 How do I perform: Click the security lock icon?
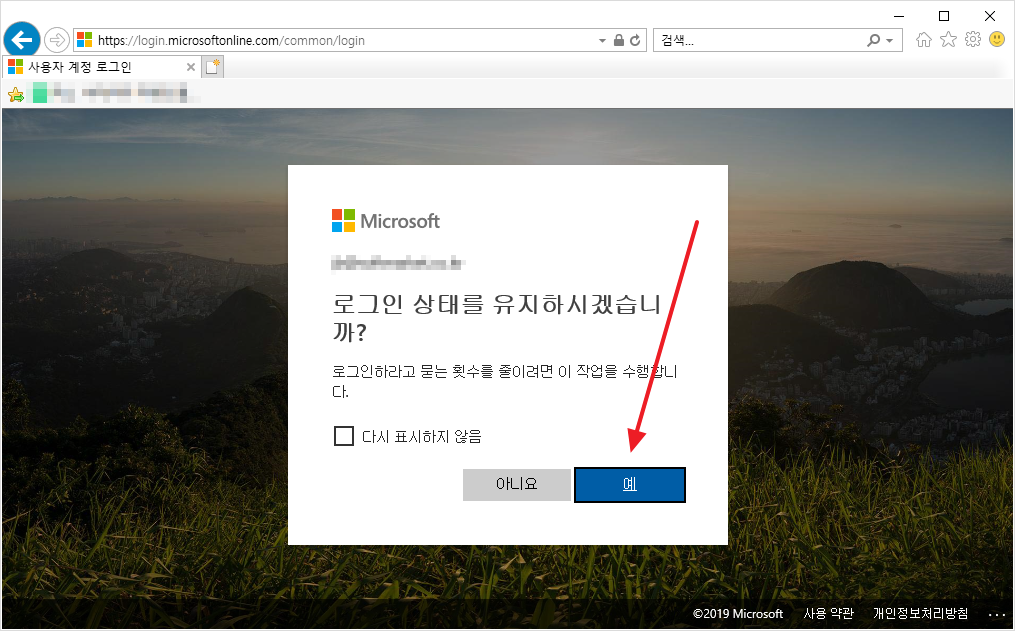[x=619, y=41]
